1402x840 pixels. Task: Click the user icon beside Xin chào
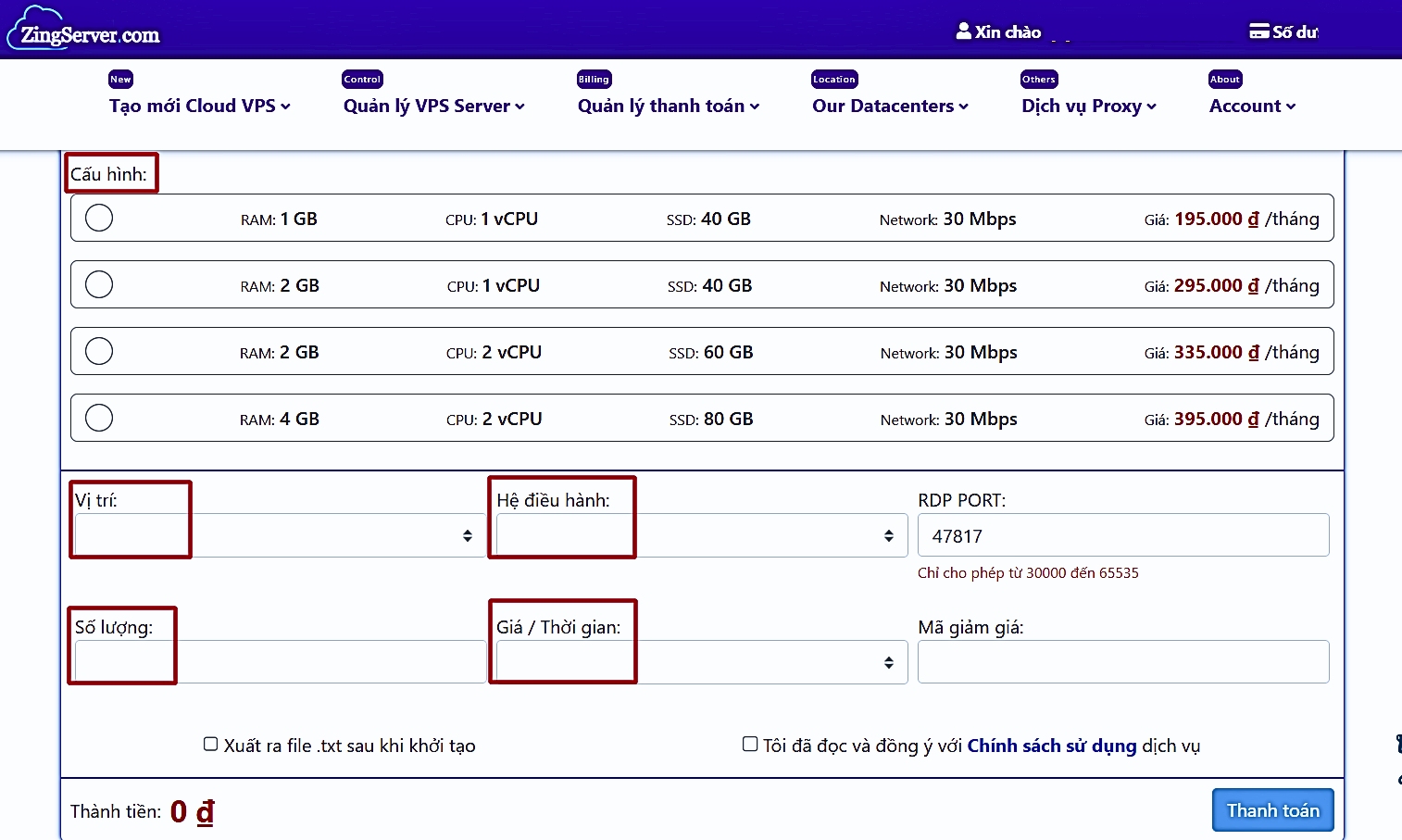tap(963, 31)
